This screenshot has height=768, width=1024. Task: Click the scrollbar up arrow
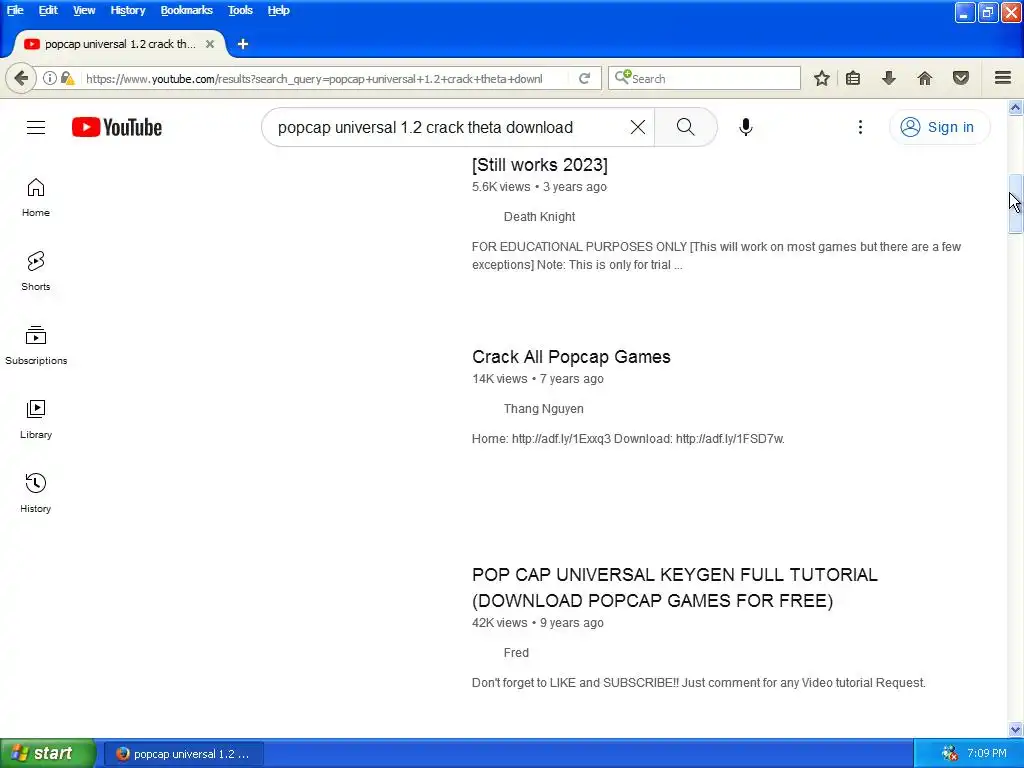(1015, 108)
